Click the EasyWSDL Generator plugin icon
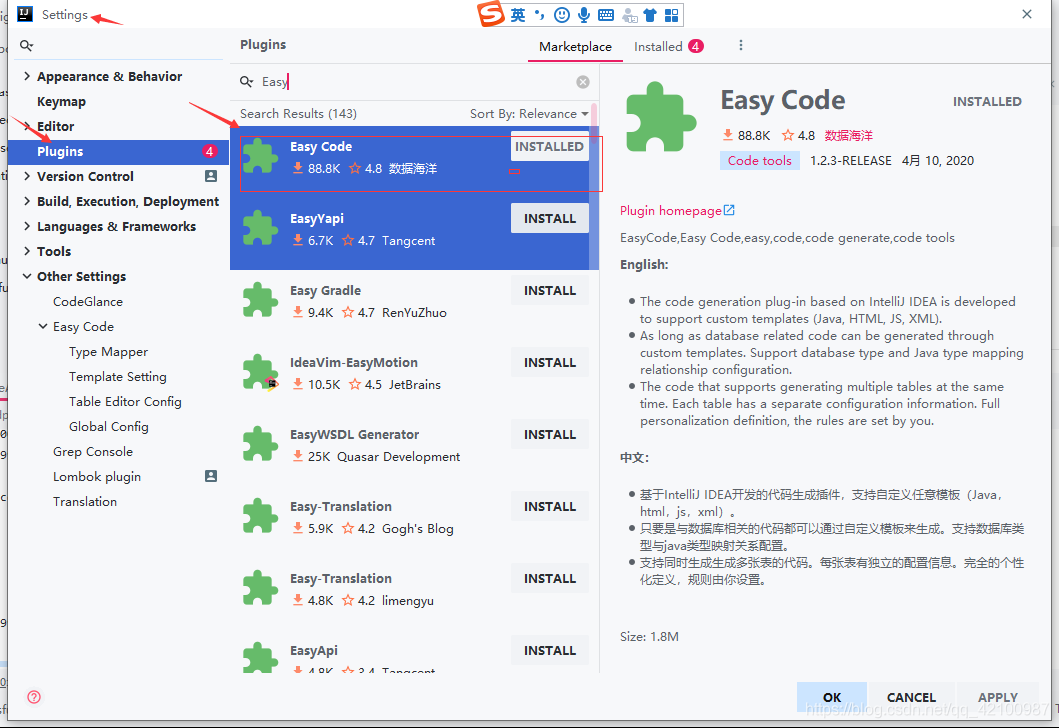1059x728 pixels. (x=260, y=444)
